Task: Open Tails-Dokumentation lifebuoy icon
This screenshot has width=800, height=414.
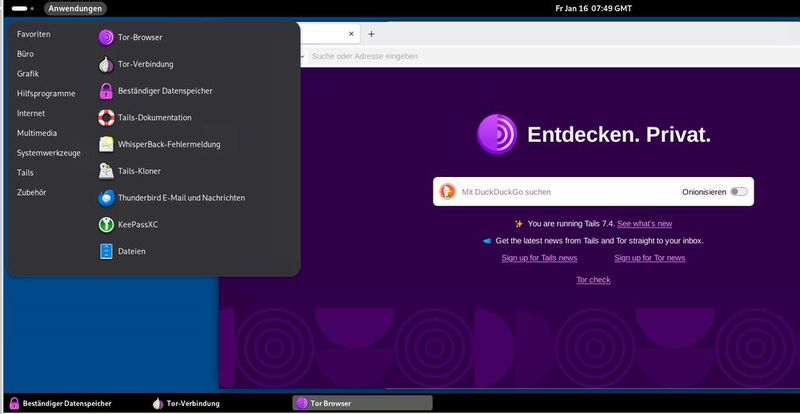Action: 107,118
